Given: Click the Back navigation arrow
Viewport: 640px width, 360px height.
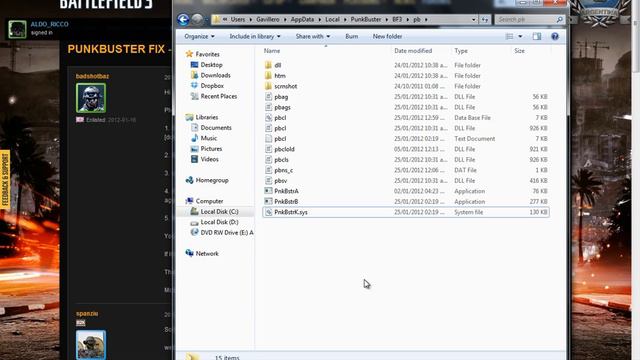Looking at the screenshot, I should 183,19.
